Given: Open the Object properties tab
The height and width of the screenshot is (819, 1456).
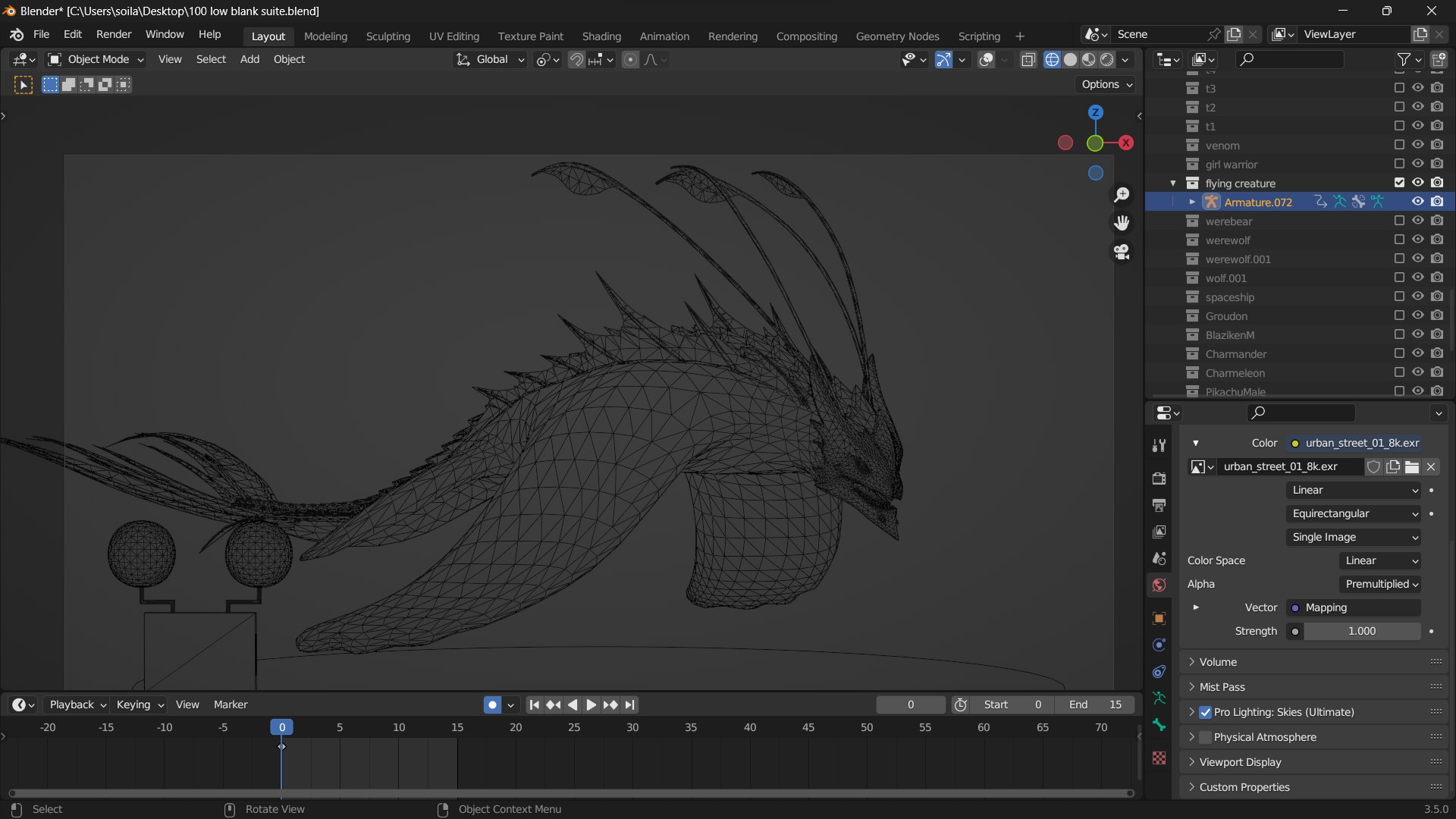Looking at the screenshot, I should (x=1159, y=619).
